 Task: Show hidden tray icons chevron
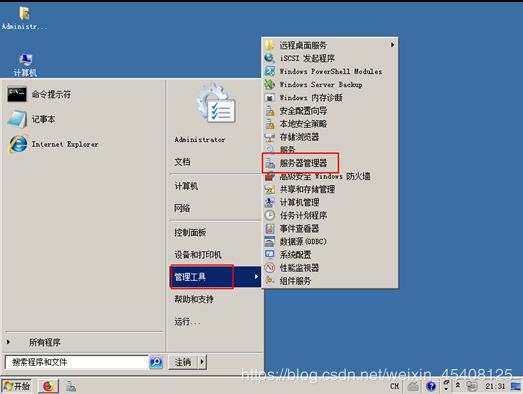tap(458, 385)
